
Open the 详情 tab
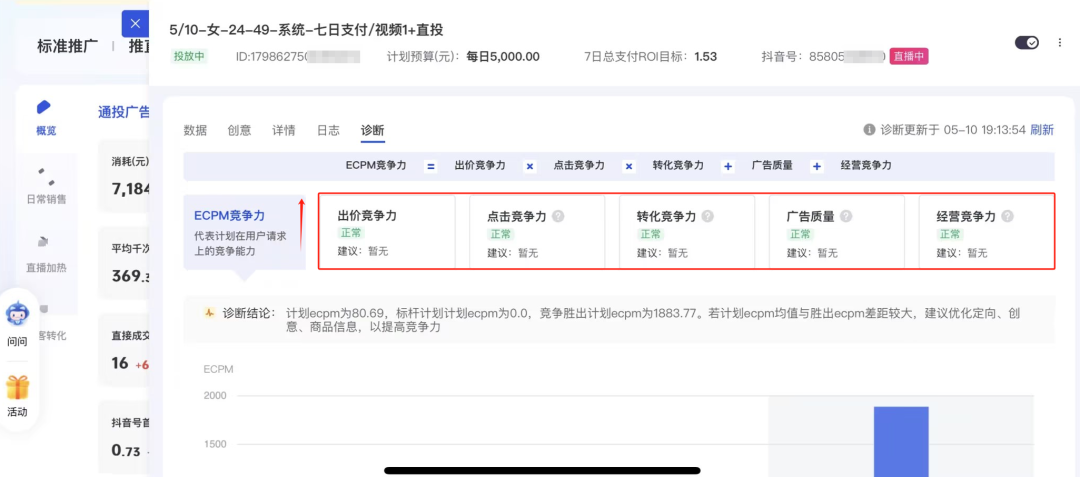coord(284,130)
